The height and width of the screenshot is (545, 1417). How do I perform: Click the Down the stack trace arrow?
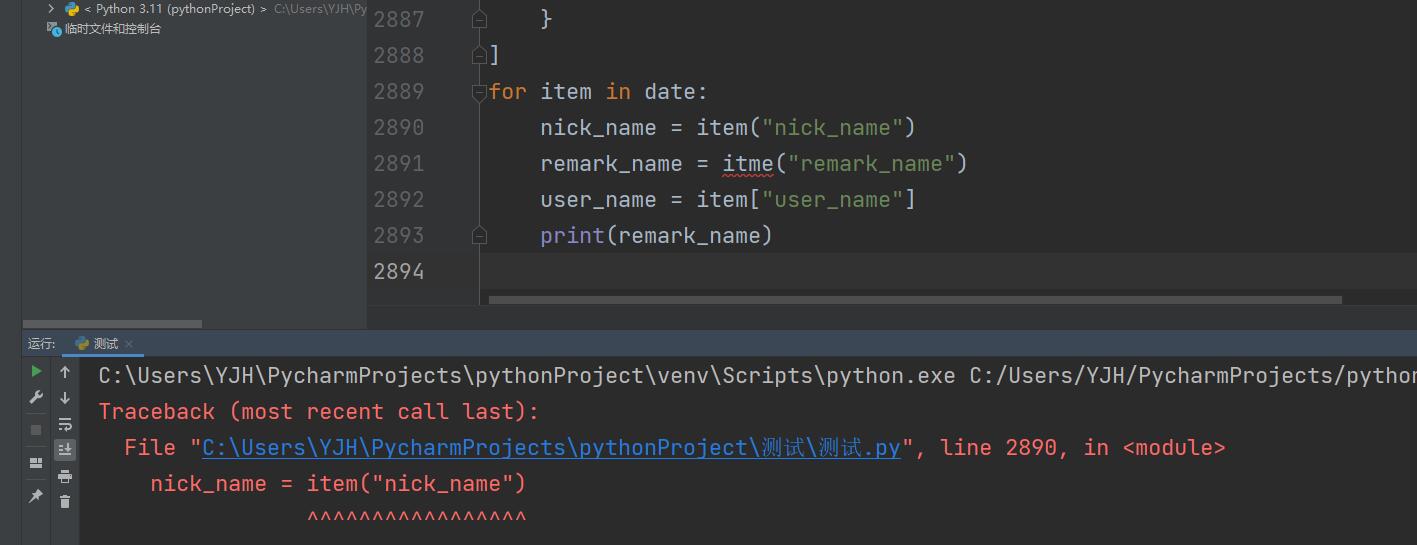coord(65,398)
